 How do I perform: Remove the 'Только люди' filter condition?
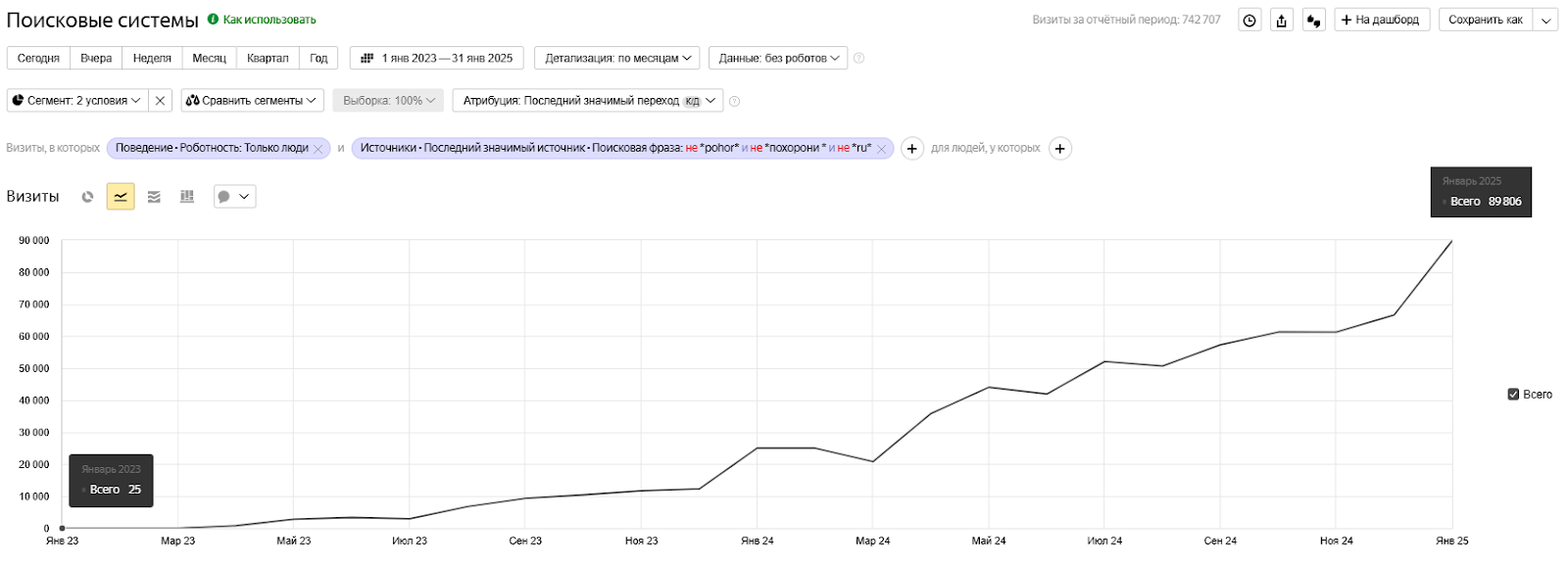pos(318,149)
